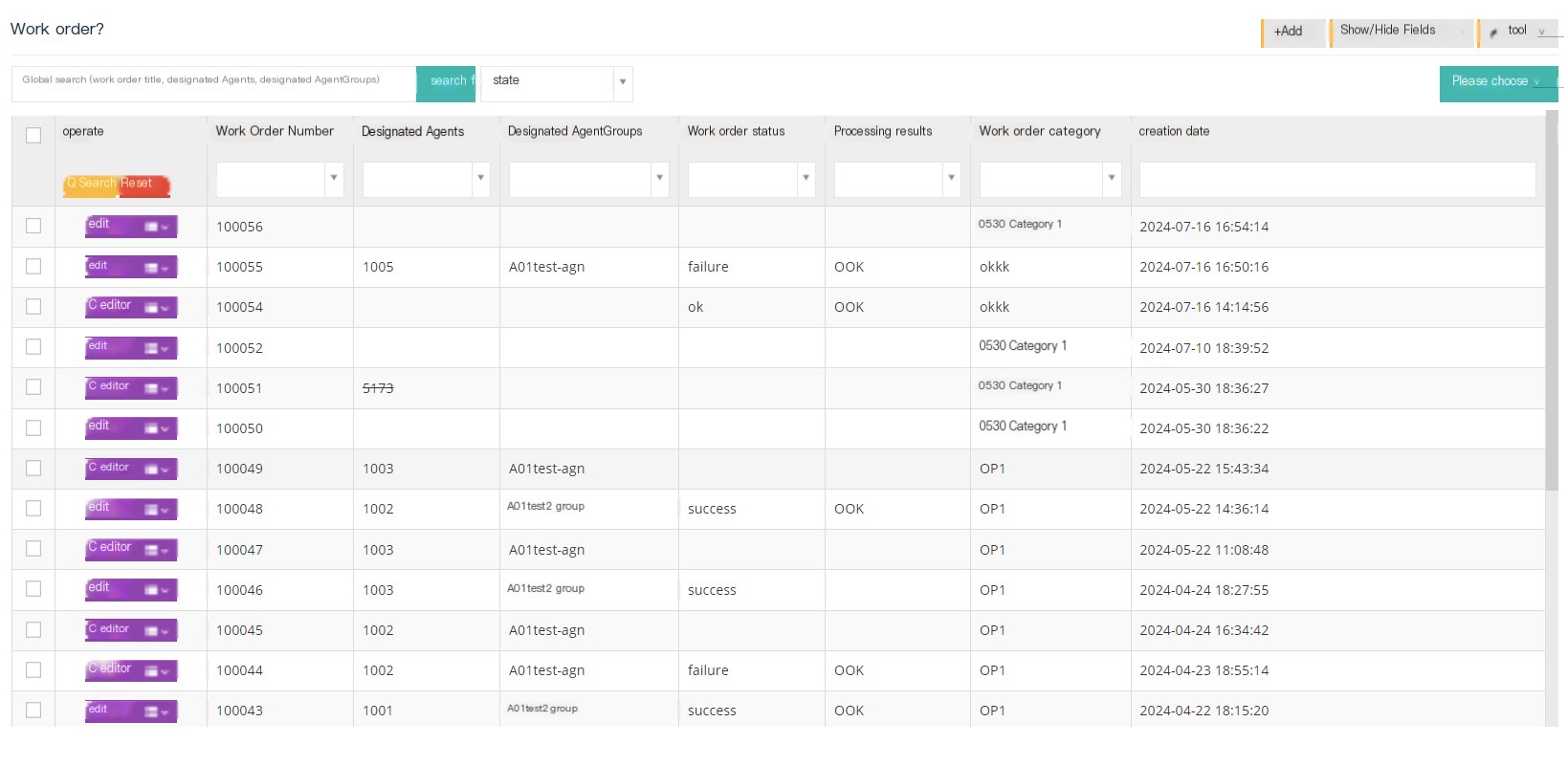Image resolution: width=1568 pixels, height=766 pixels.
Task: Click the OOK result in row 100044
Action: pos(849,670)
